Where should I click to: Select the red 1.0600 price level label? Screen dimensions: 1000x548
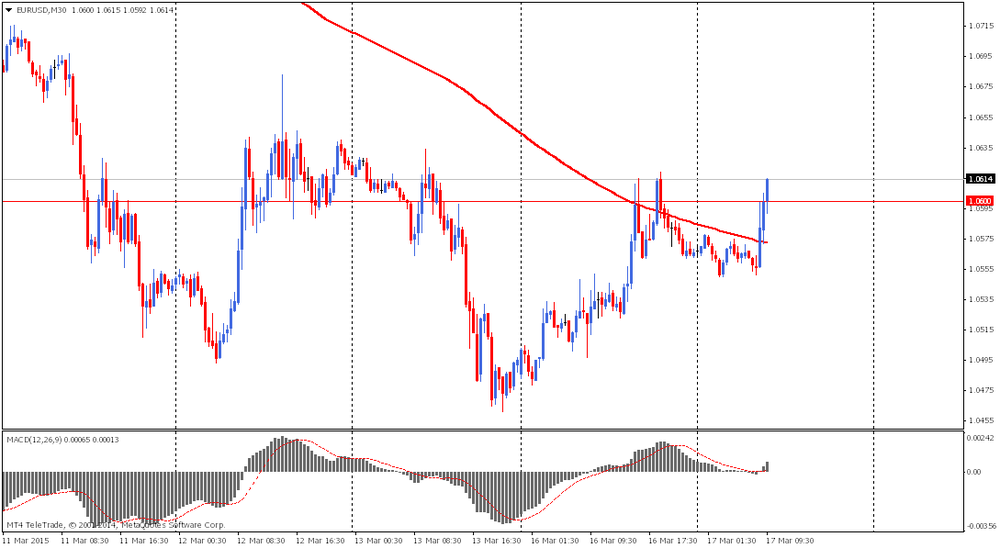point(980,201)
